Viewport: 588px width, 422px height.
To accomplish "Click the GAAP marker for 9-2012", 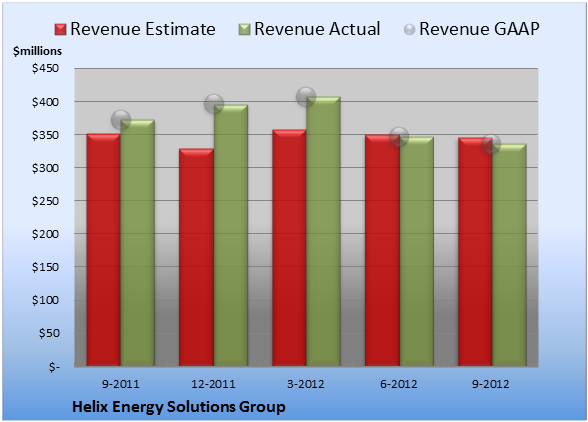I will coord(491,144).
